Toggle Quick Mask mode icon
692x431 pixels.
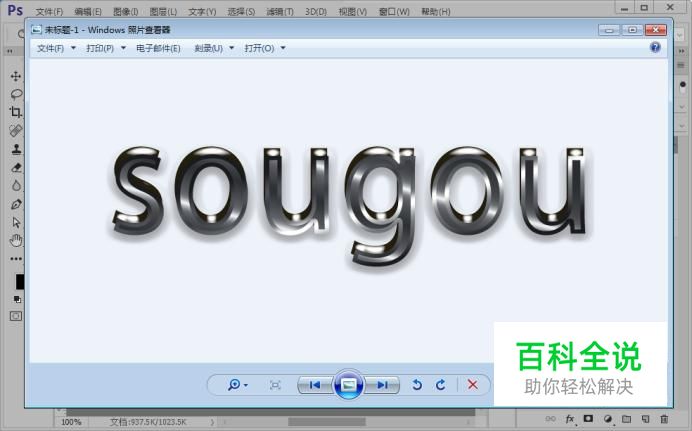pos(16,316)
